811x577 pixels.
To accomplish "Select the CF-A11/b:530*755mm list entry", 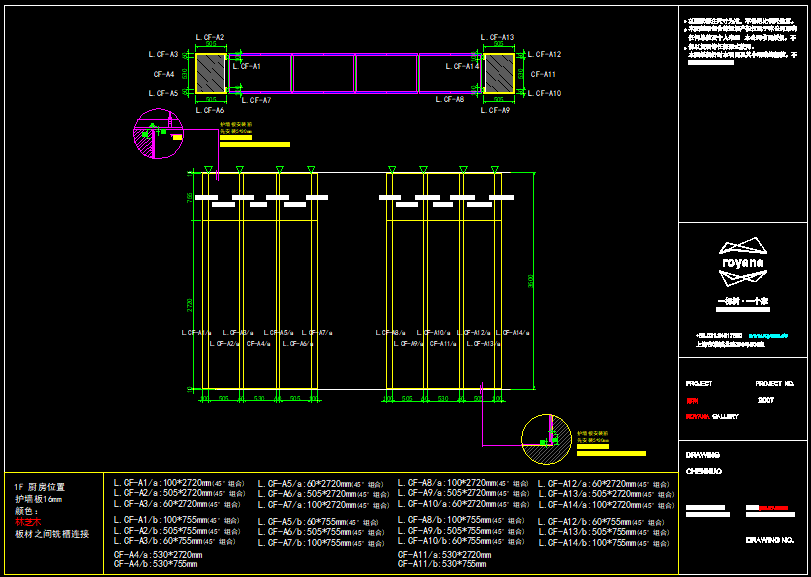I will coord(443,565).
